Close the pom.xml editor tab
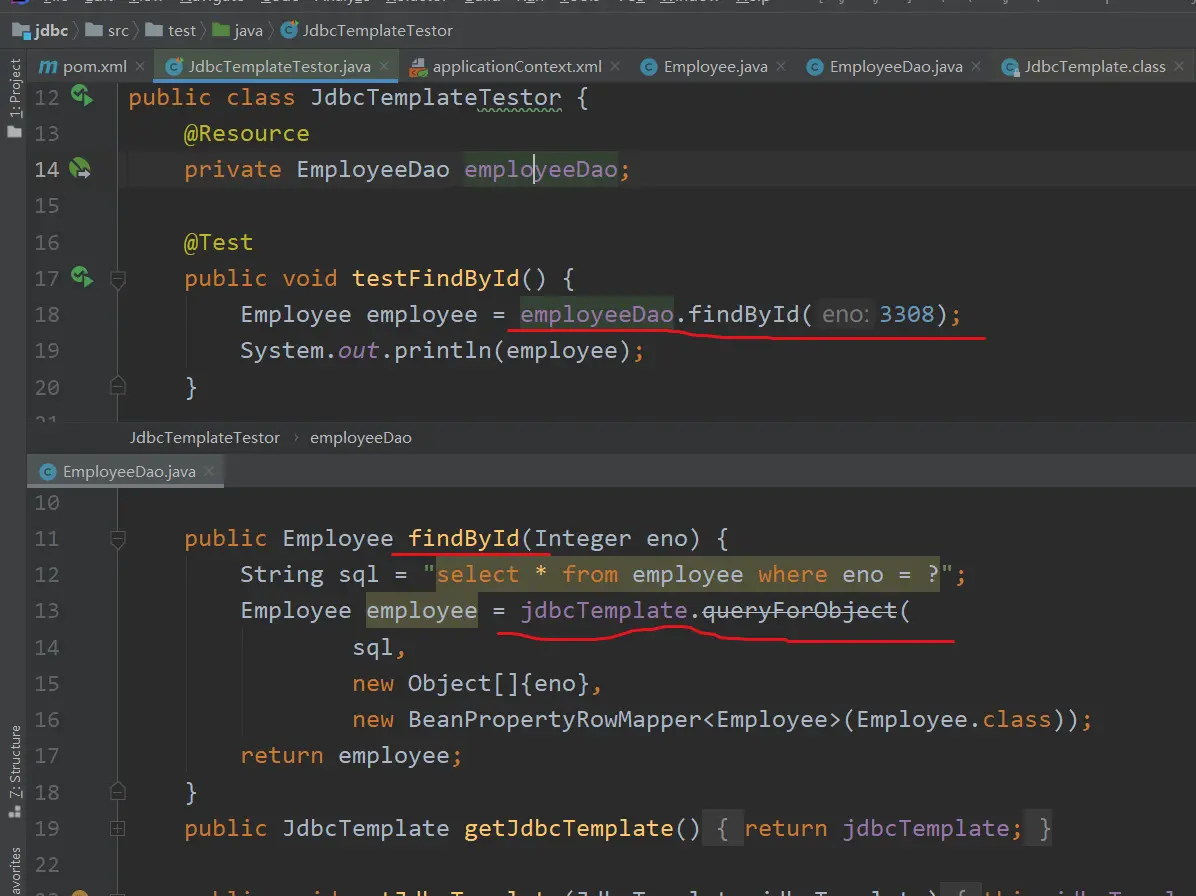Image resolution: width=1196 pixels, height=896 pixels. coord(140,67)
